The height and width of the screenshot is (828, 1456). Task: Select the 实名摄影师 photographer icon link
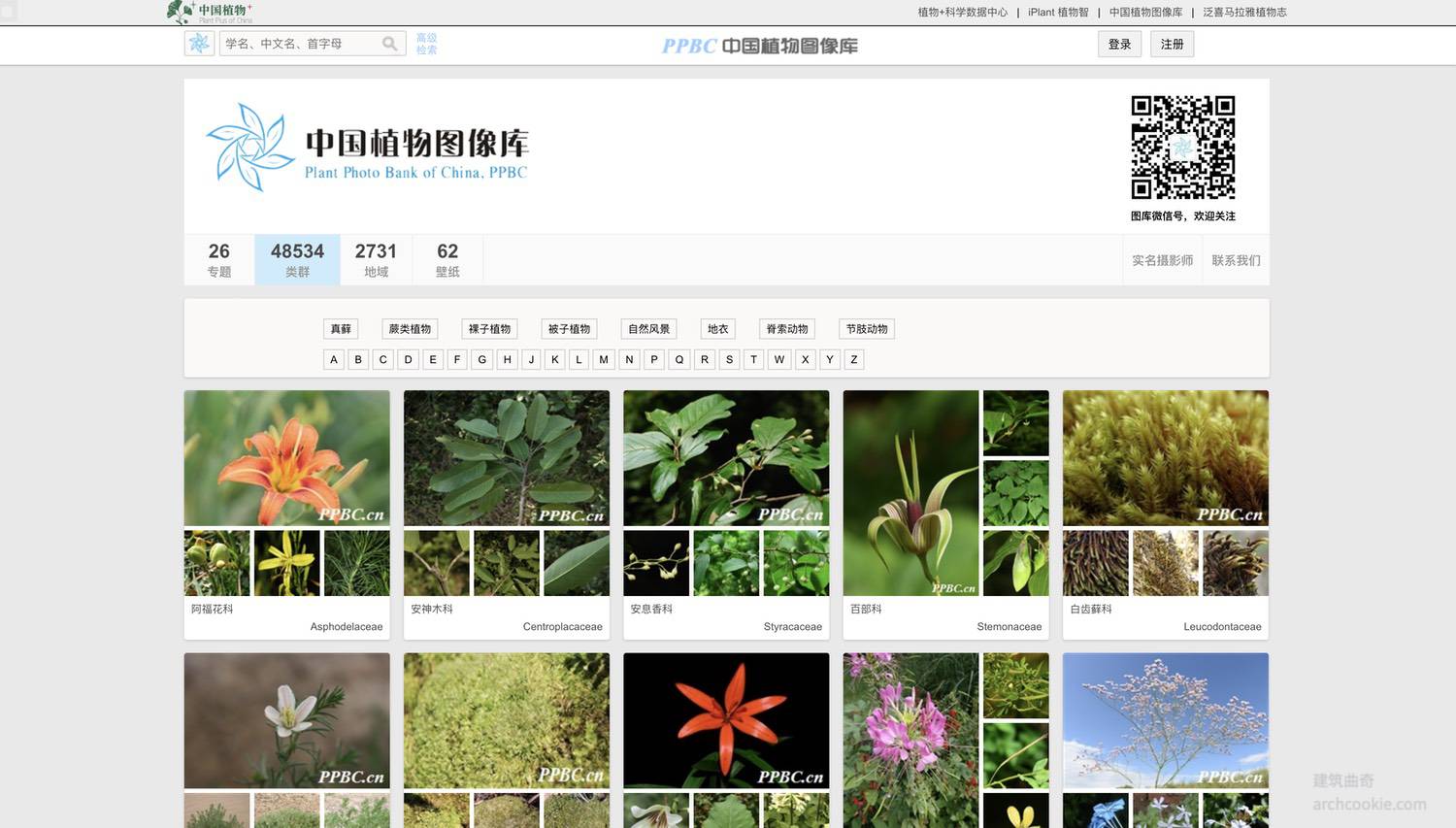[x=1162, y=260]
